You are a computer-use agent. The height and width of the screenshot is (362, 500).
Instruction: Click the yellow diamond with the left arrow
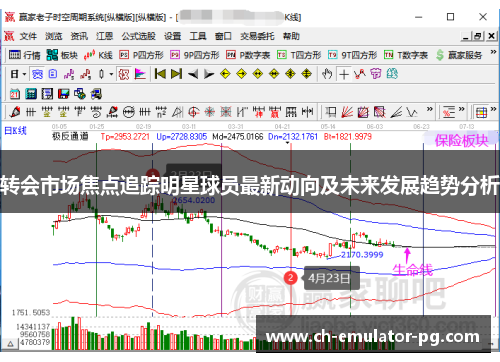225,74
